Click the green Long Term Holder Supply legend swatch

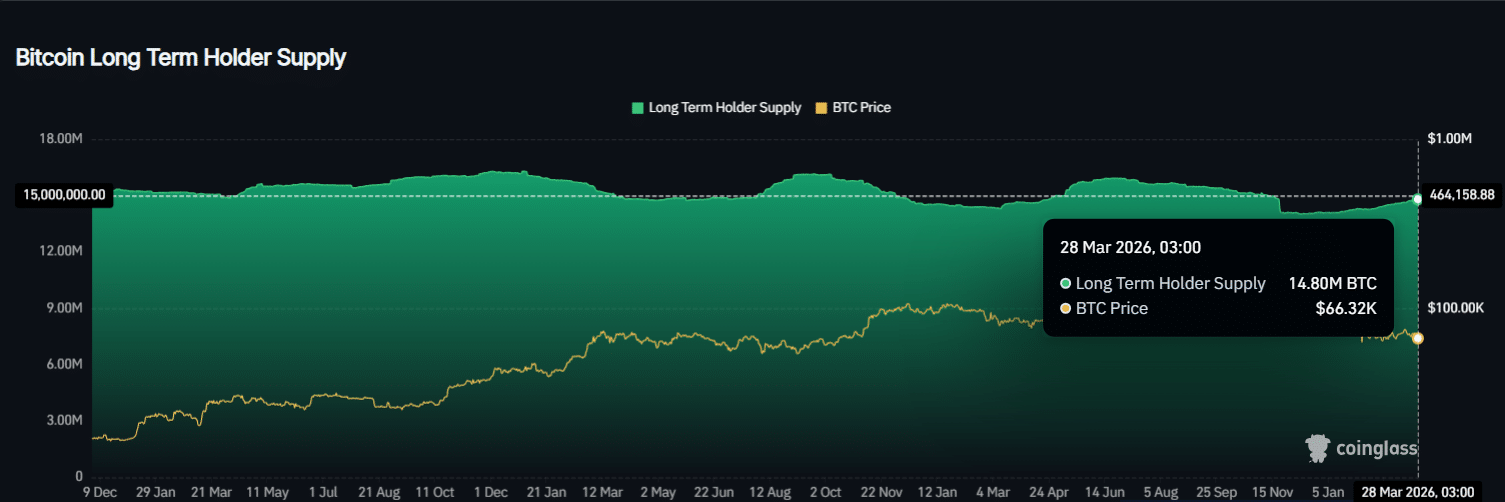click(x=638, y=108)
